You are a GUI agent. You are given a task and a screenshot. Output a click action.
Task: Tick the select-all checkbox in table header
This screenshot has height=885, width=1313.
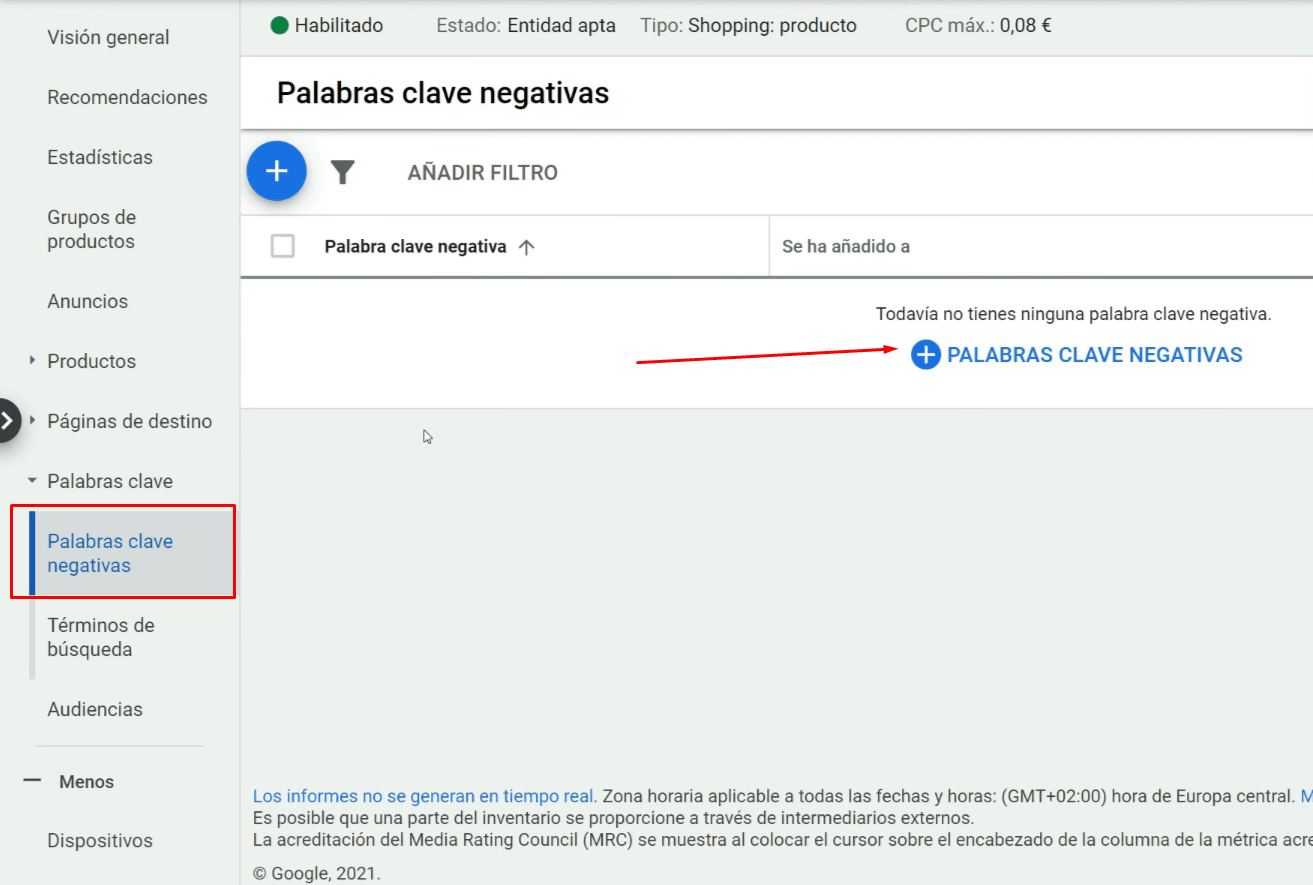(x=283, y=246)
